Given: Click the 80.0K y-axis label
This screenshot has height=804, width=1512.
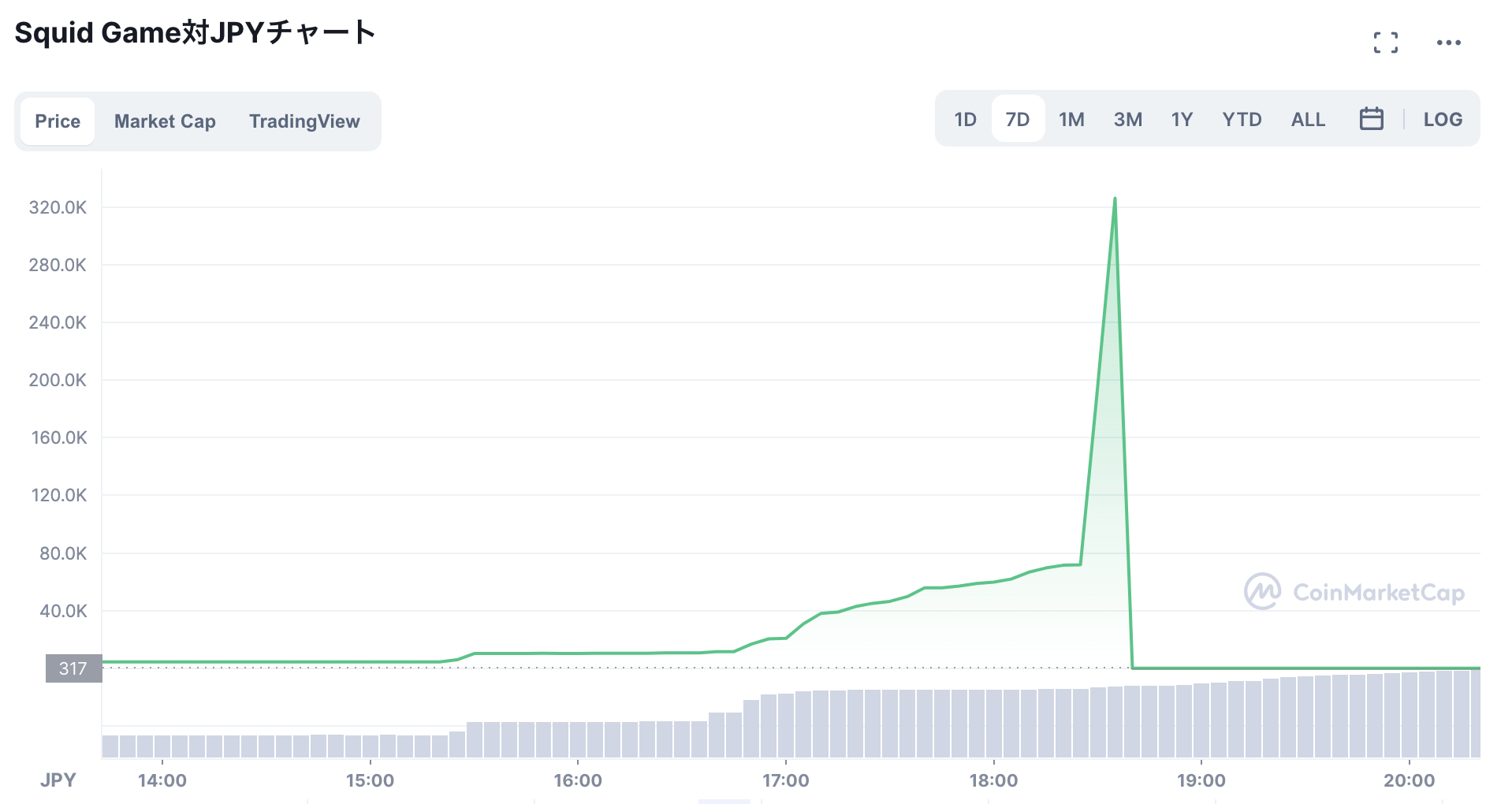Looking at the screenshot, I should [63, 553].
